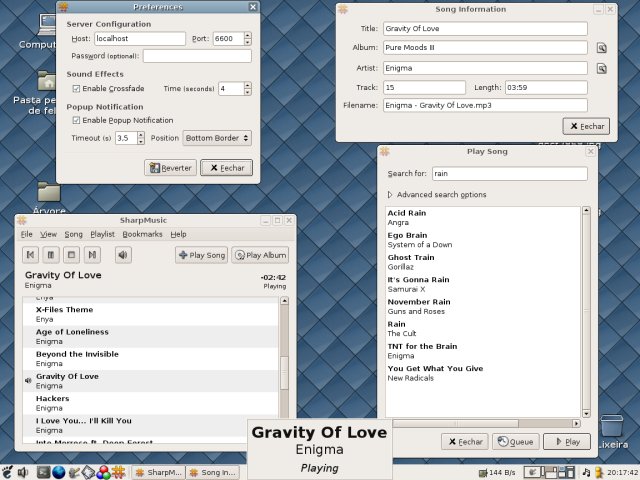Toggle the Enable Crossfade checkbox
The width and height of the screenshot is (640, 480).
[x=76, y=89]
